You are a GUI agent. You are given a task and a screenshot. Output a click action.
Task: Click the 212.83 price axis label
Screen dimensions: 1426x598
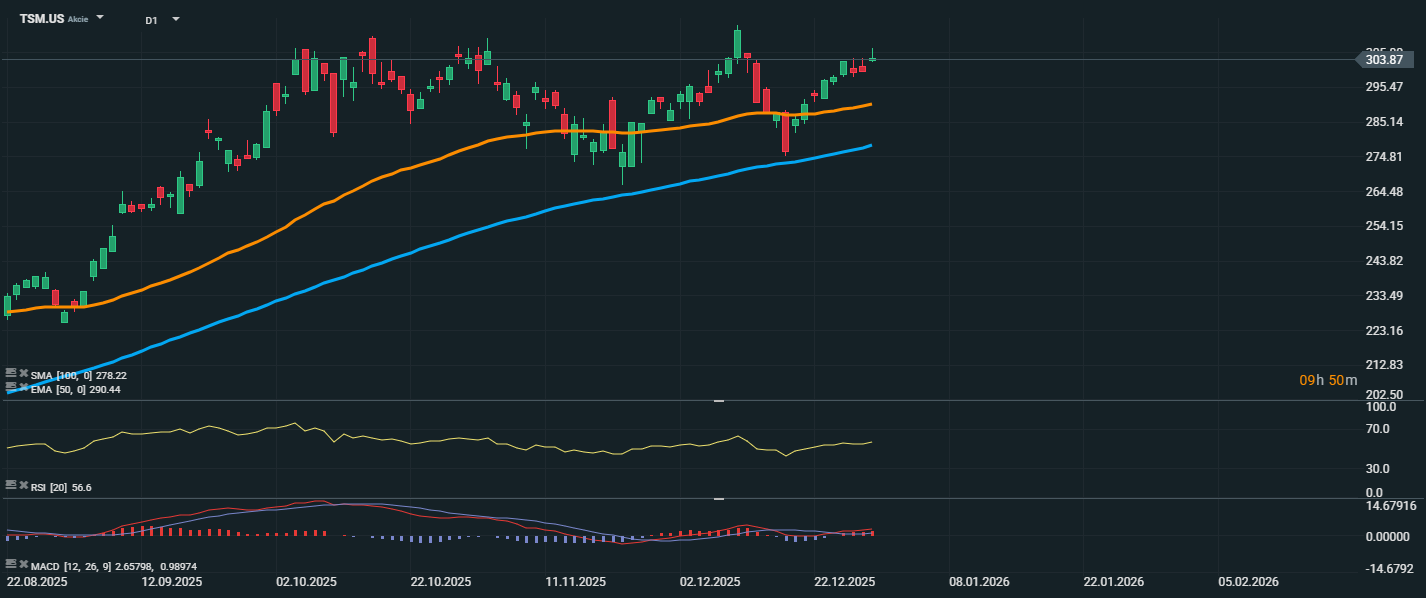pyautogui.click(x=1384, y=365)
